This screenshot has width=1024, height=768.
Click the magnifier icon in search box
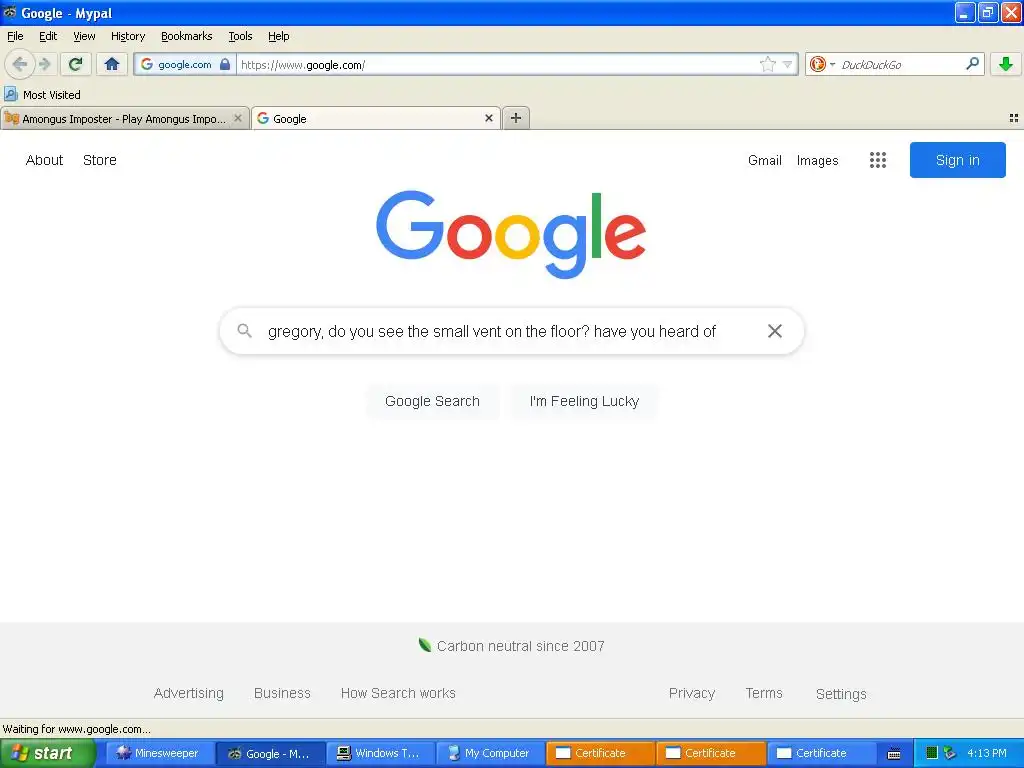click(x=244, y=330)
